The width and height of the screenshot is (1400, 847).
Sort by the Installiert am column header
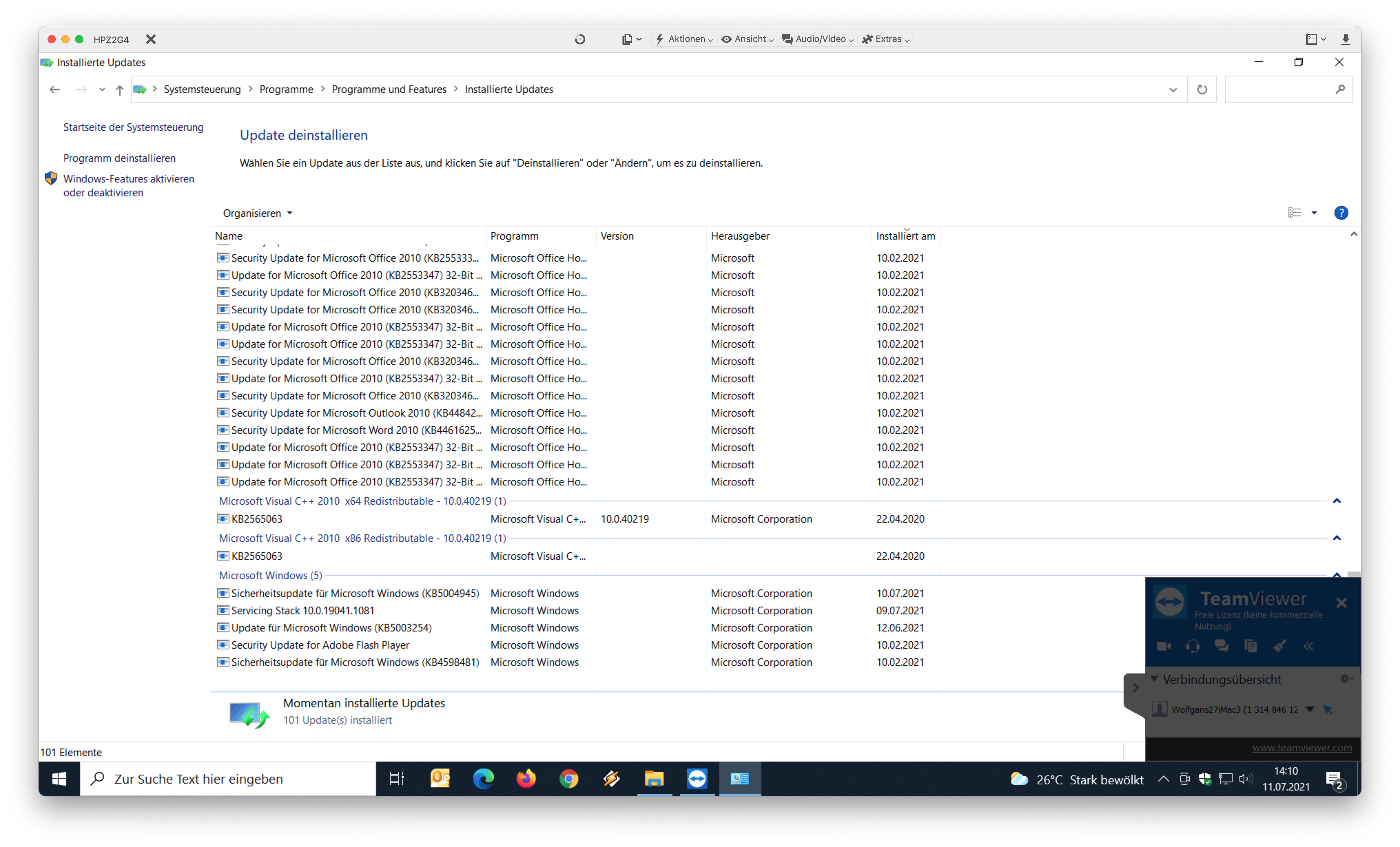tap(906, 236)
